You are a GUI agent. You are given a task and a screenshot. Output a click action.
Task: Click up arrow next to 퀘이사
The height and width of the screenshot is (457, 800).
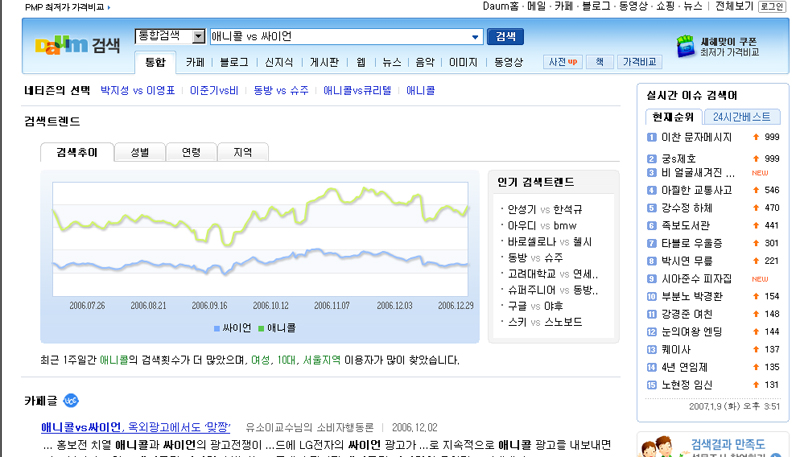[x=756, y=349]
